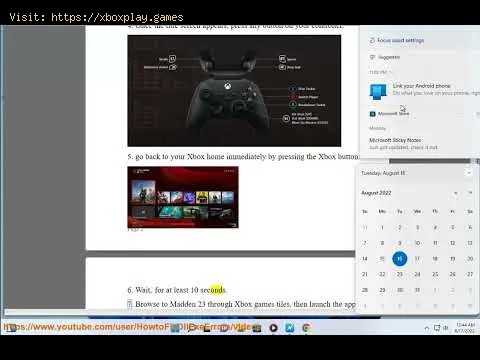Click the August 2022 month header
This screenshot has width=480, height=360.
(x=376, y=193)
